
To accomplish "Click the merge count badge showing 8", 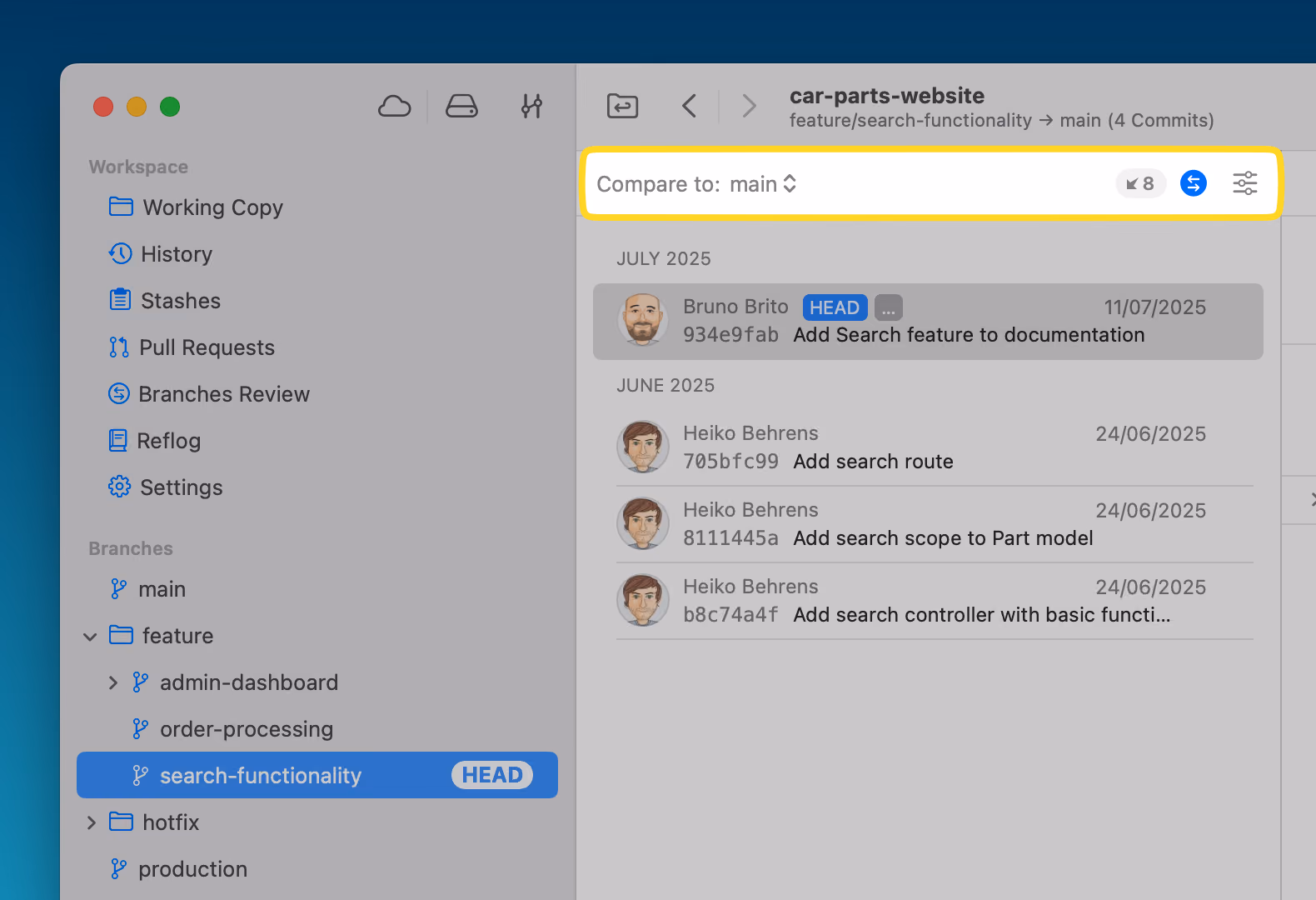I will click(1140, 183).
